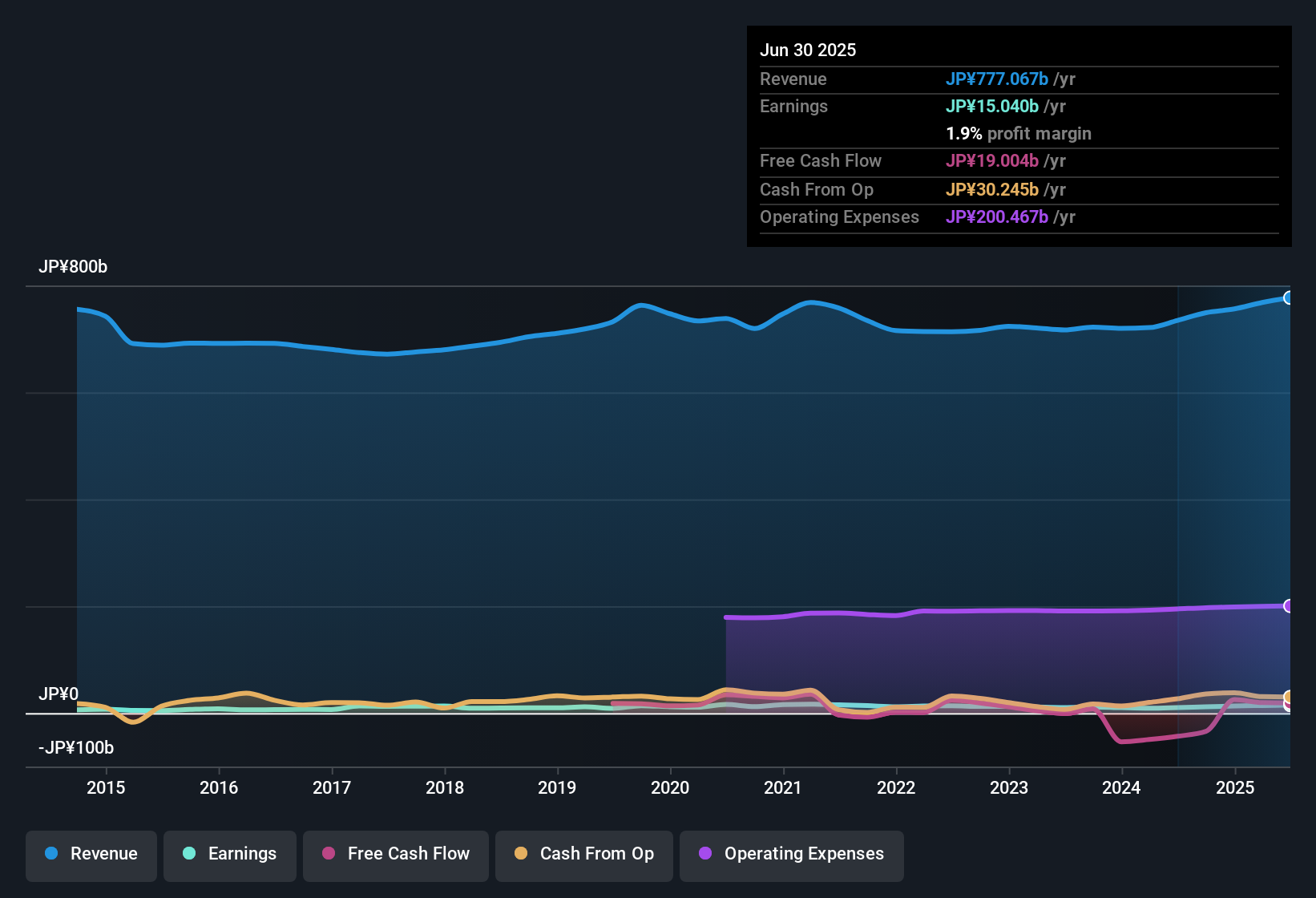
Task: Click the orange Cash From Op legend dot
Action: click(520, 854)
